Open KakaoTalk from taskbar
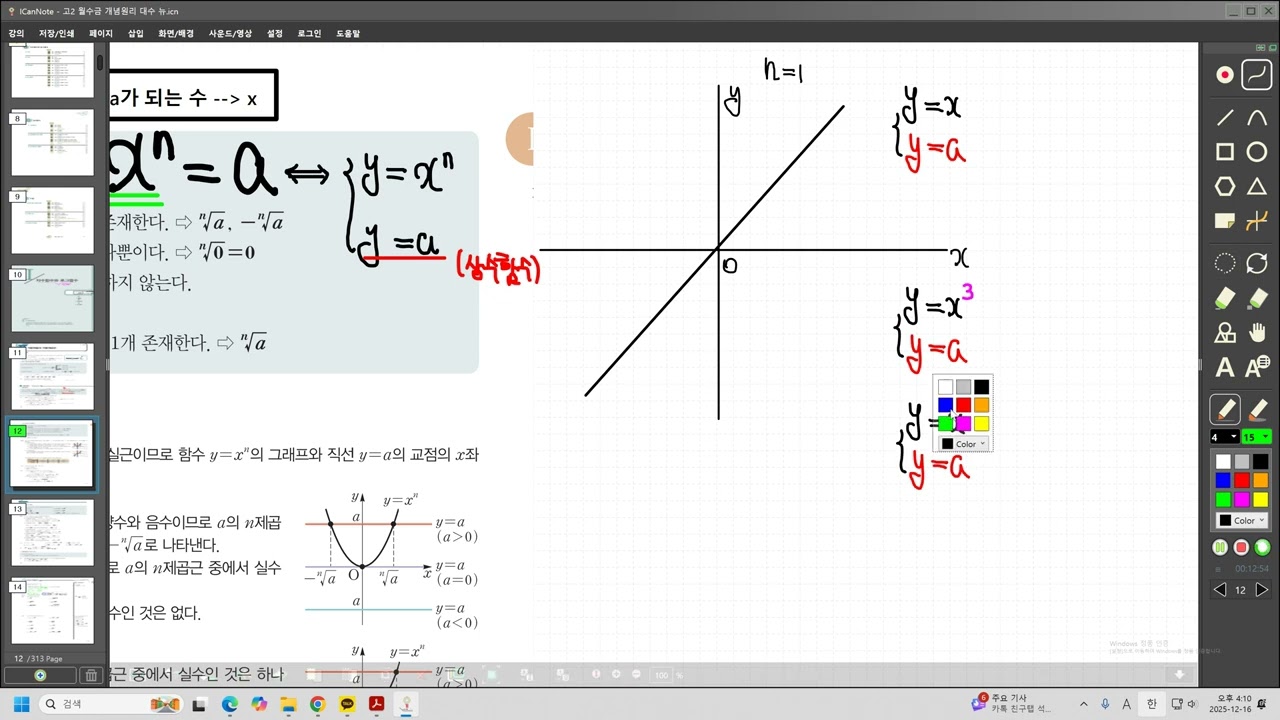Image resolution: width=1280 pixels, height=720 pixels. [347, 704]
